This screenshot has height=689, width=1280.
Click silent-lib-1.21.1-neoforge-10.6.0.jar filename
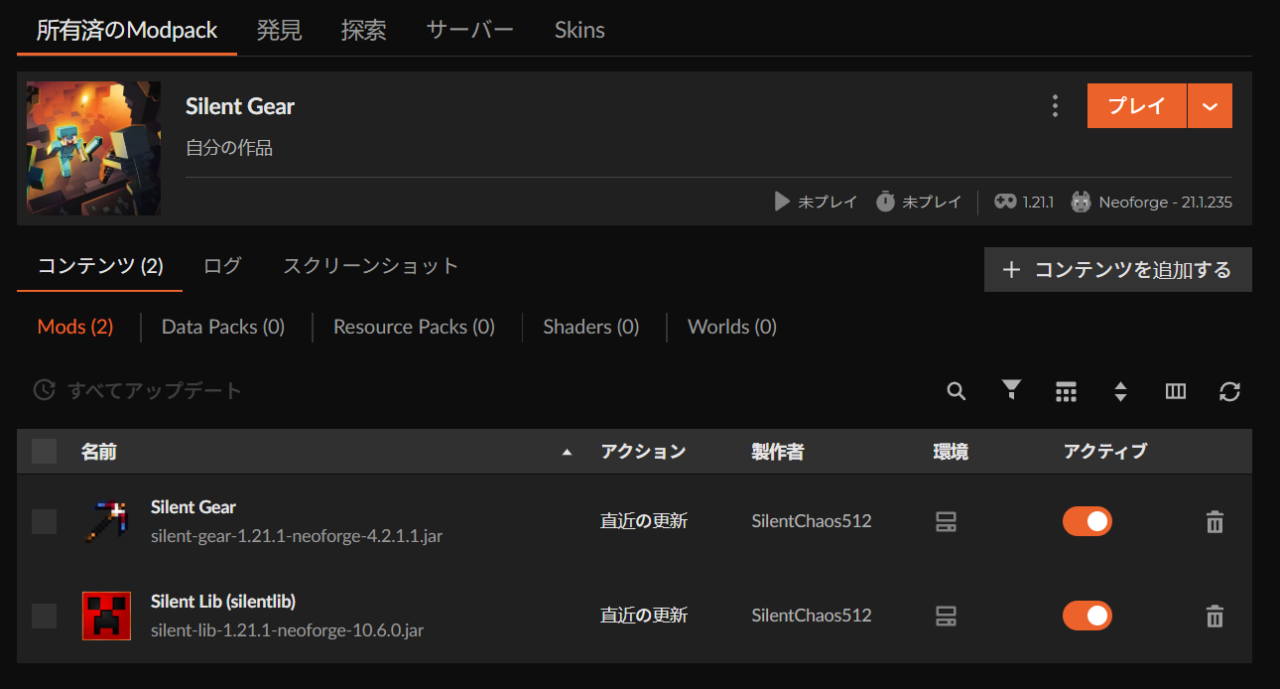click(x=288, y=630)
